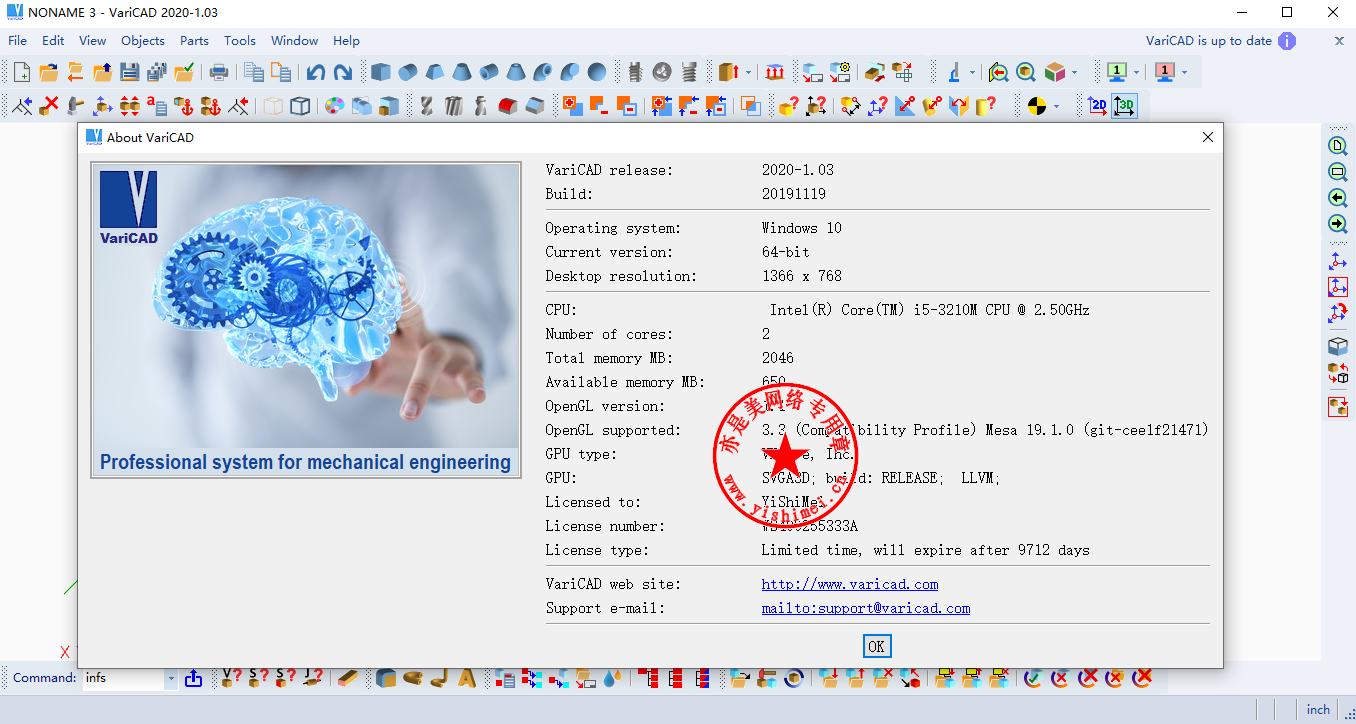Open the Tools menu
This screenshot has height=724, width=1356.
click(240, 41)
